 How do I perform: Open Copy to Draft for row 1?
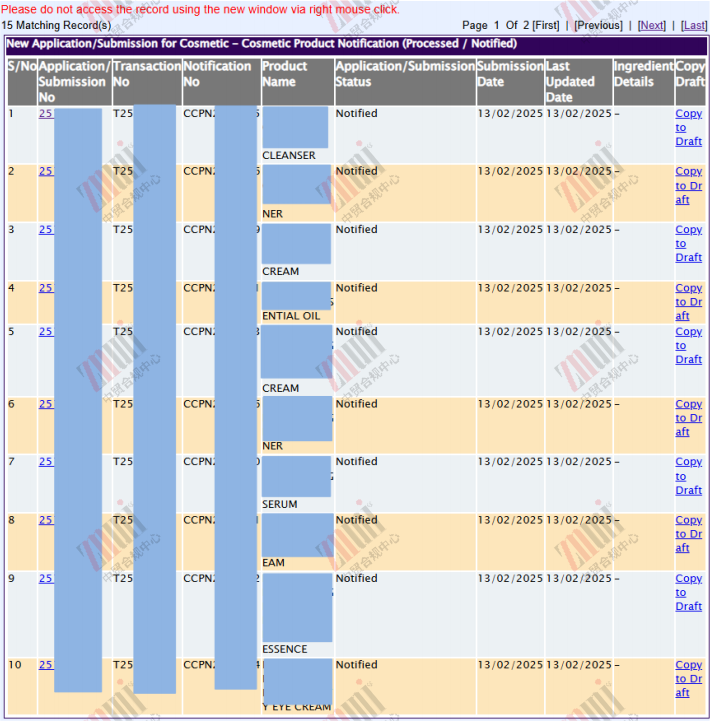pos(688,127)
